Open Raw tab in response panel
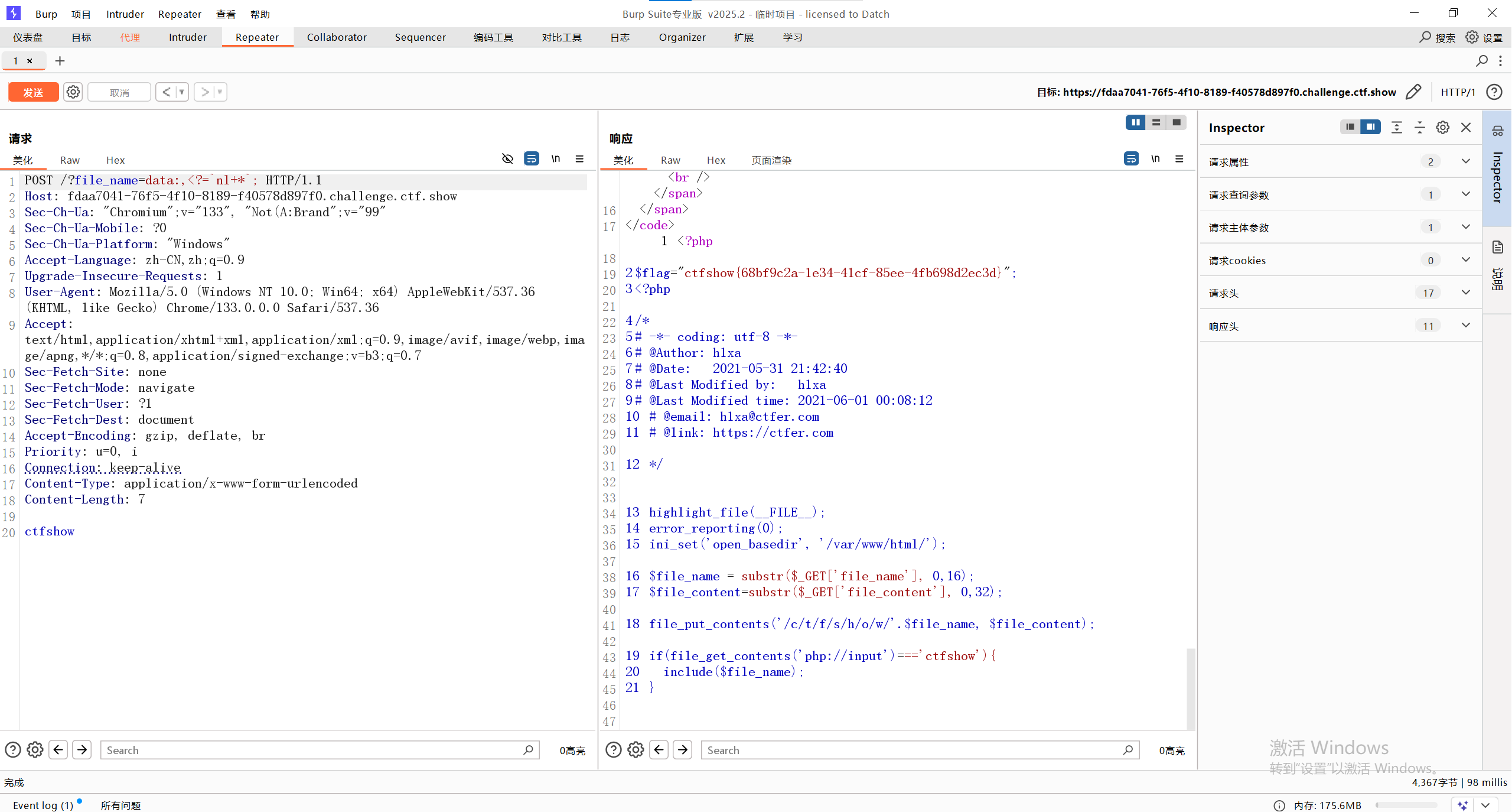Image resolution: width=1512 pixels, height=812 pixels. point(670,160)
